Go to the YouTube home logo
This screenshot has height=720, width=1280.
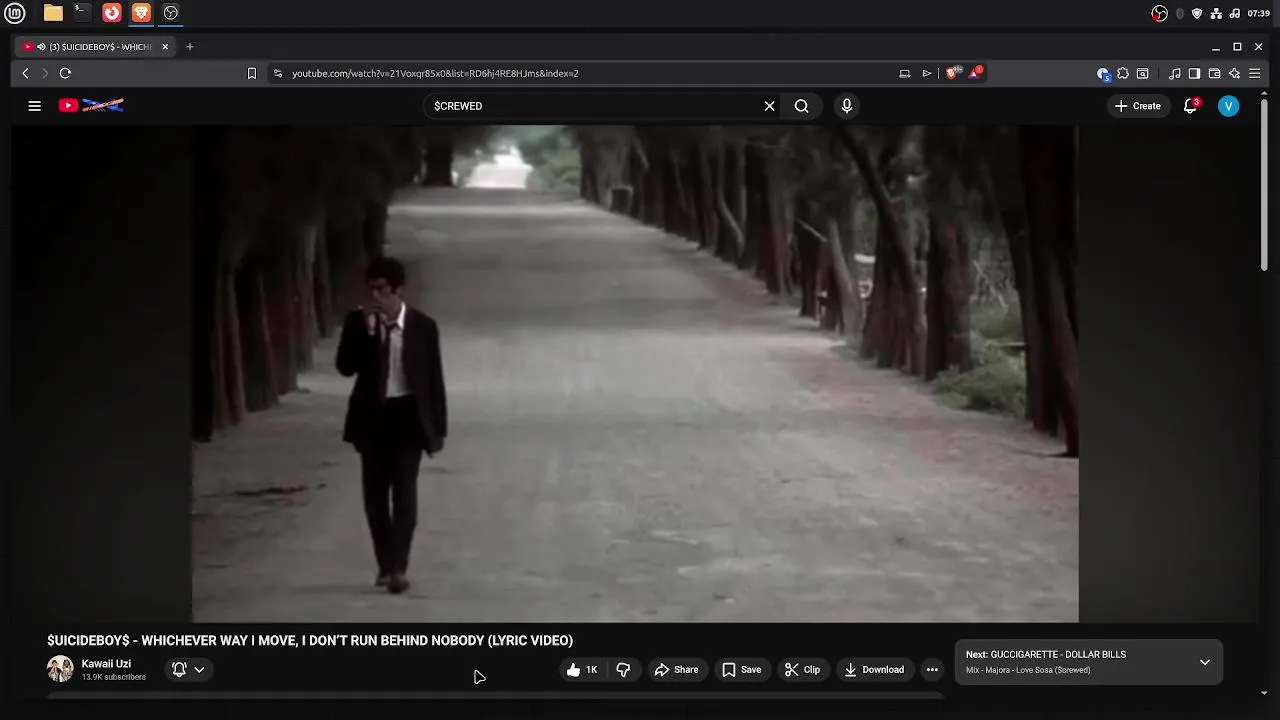pos(91,105)
